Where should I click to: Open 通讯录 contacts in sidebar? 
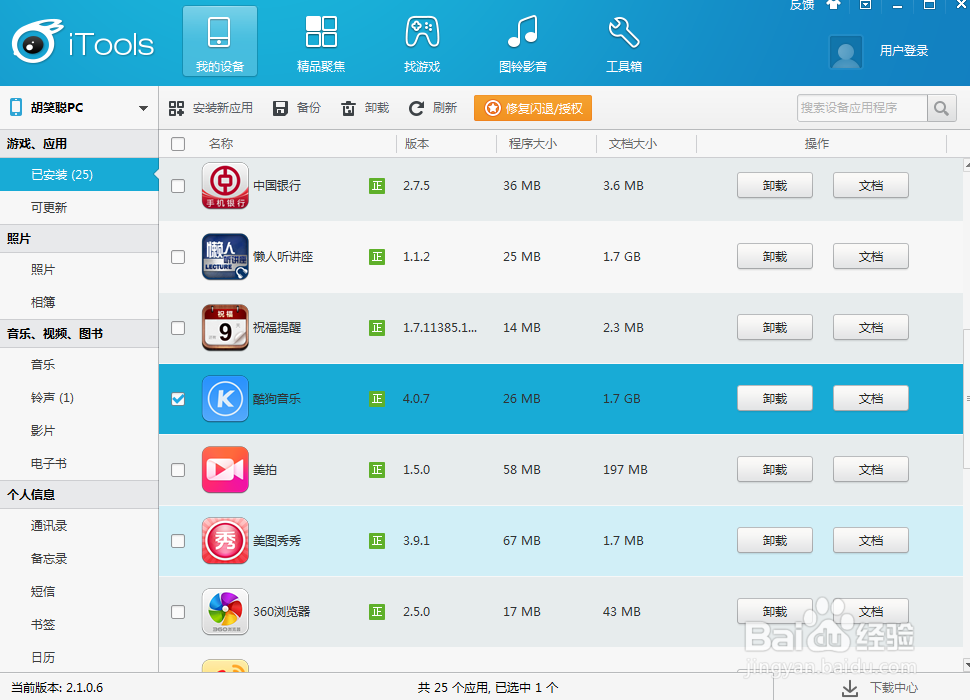(x=79, y=526)
